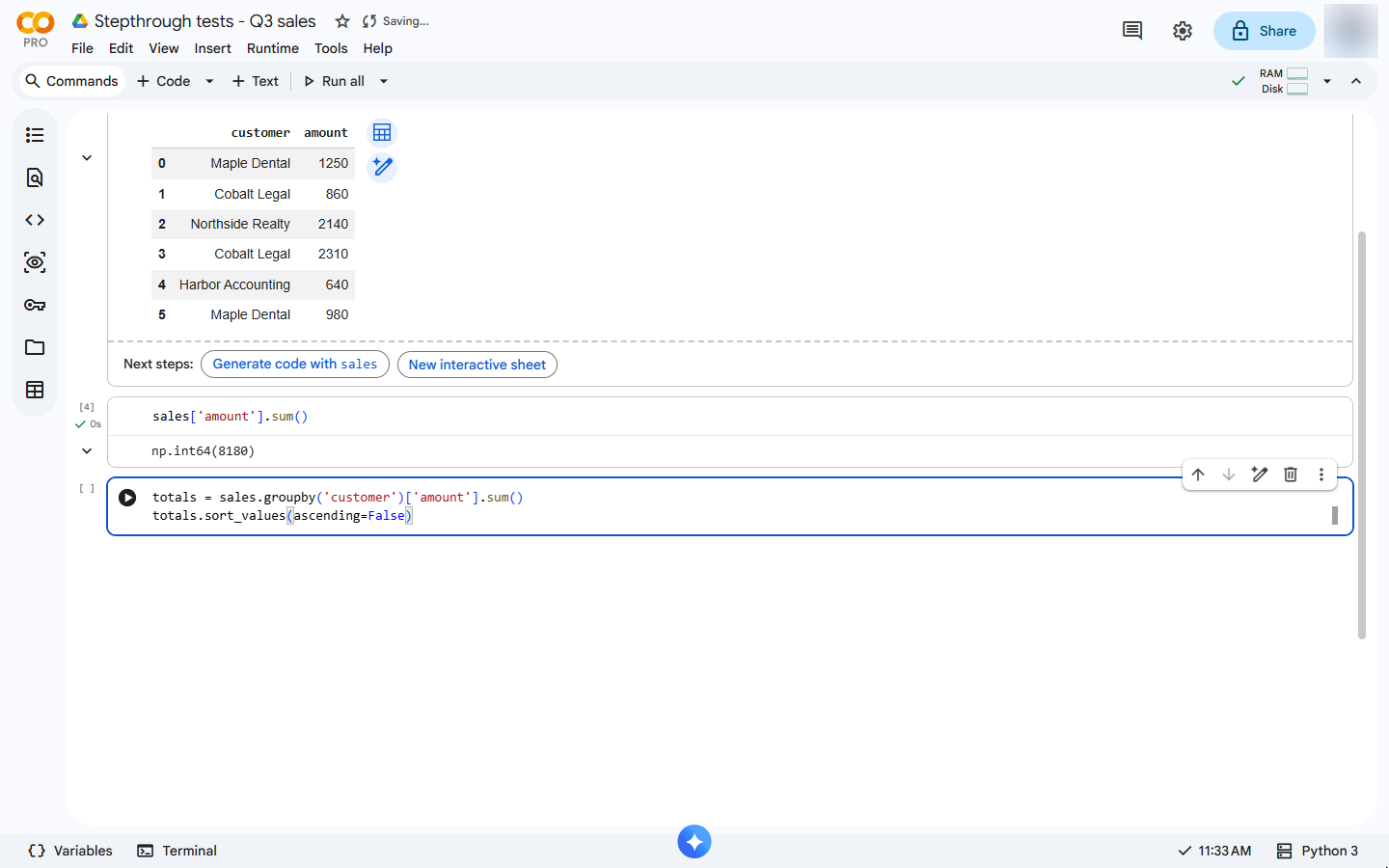Click the RAM Disk usage indicator
This screenshot has width=1389, height=868.
[1284, 81]
